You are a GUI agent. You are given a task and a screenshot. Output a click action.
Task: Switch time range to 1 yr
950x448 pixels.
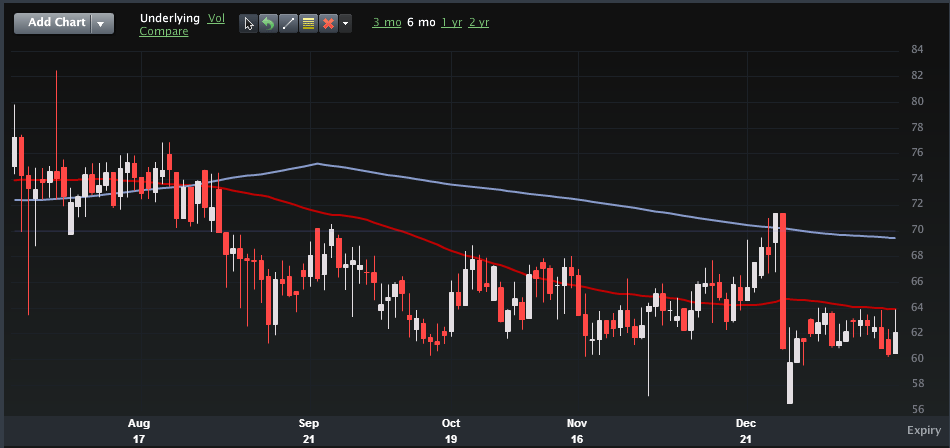[x=452, y=22]
